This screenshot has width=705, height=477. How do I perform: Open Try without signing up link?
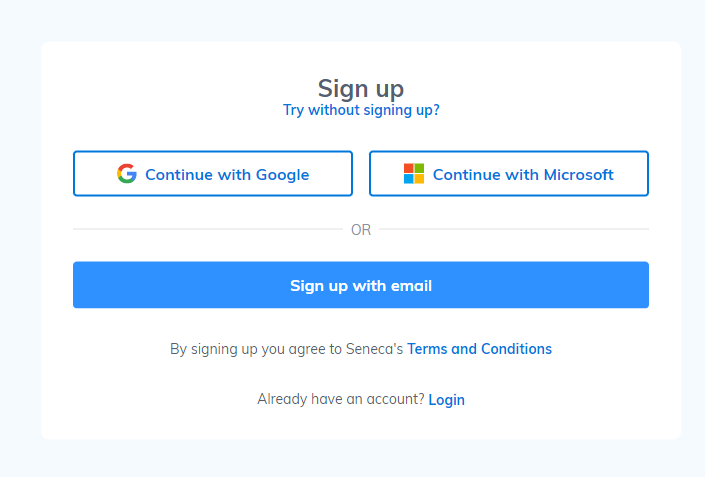pos(361,110)
